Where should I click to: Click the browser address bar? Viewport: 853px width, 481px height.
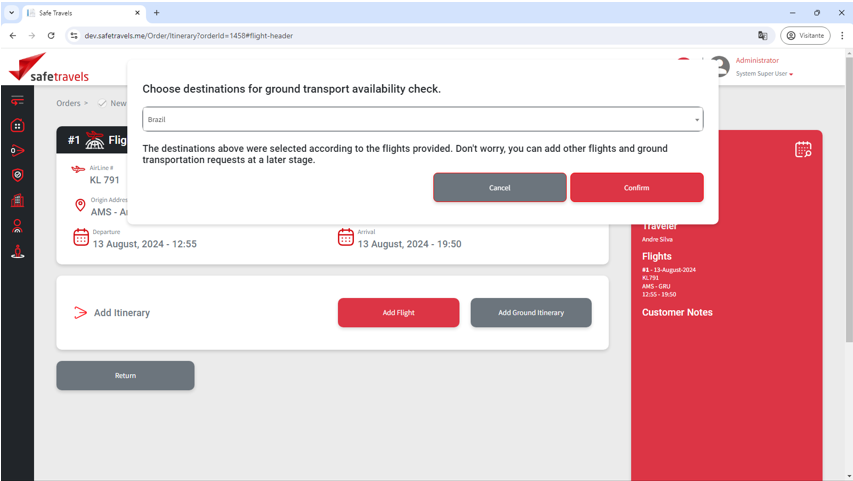pos(400,35)
